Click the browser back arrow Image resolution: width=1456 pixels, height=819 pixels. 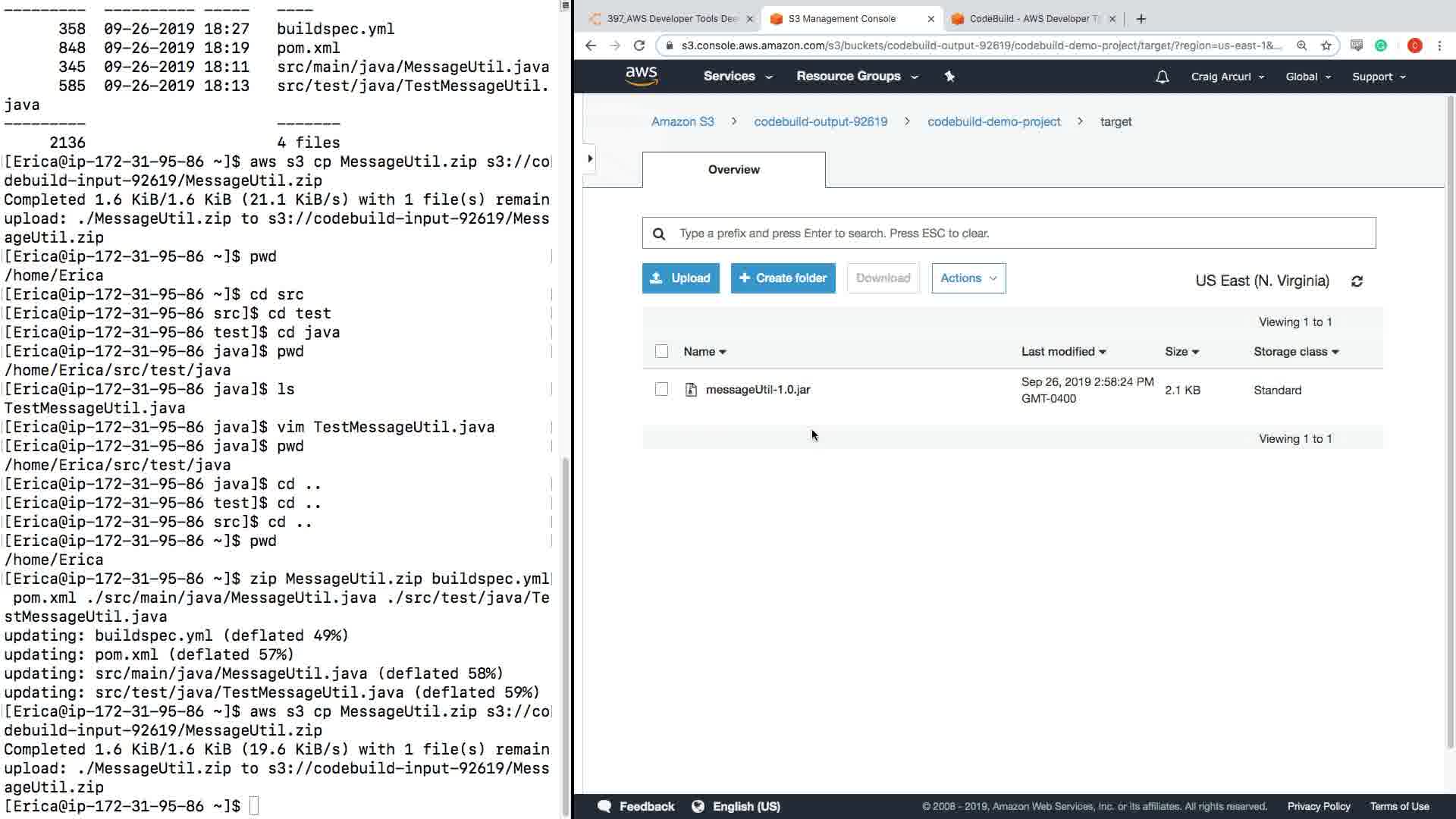pyautogui.click(x=591, y=45)
